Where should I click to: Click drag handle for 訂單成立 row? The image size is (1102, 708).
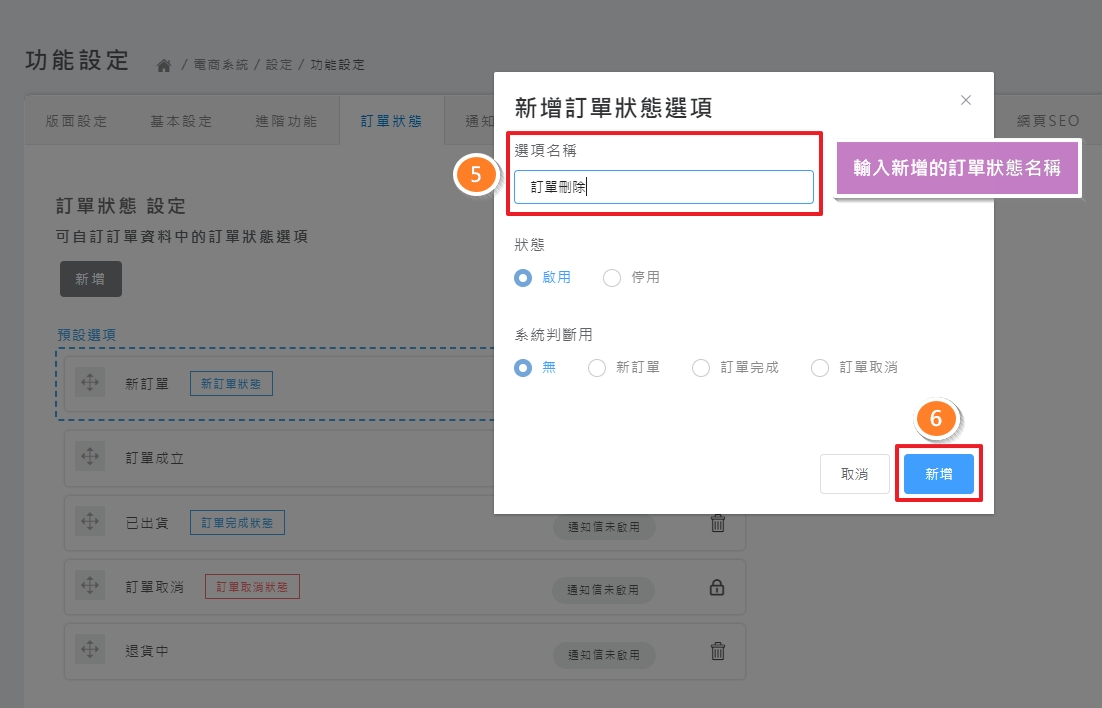[x=90, y=457]
